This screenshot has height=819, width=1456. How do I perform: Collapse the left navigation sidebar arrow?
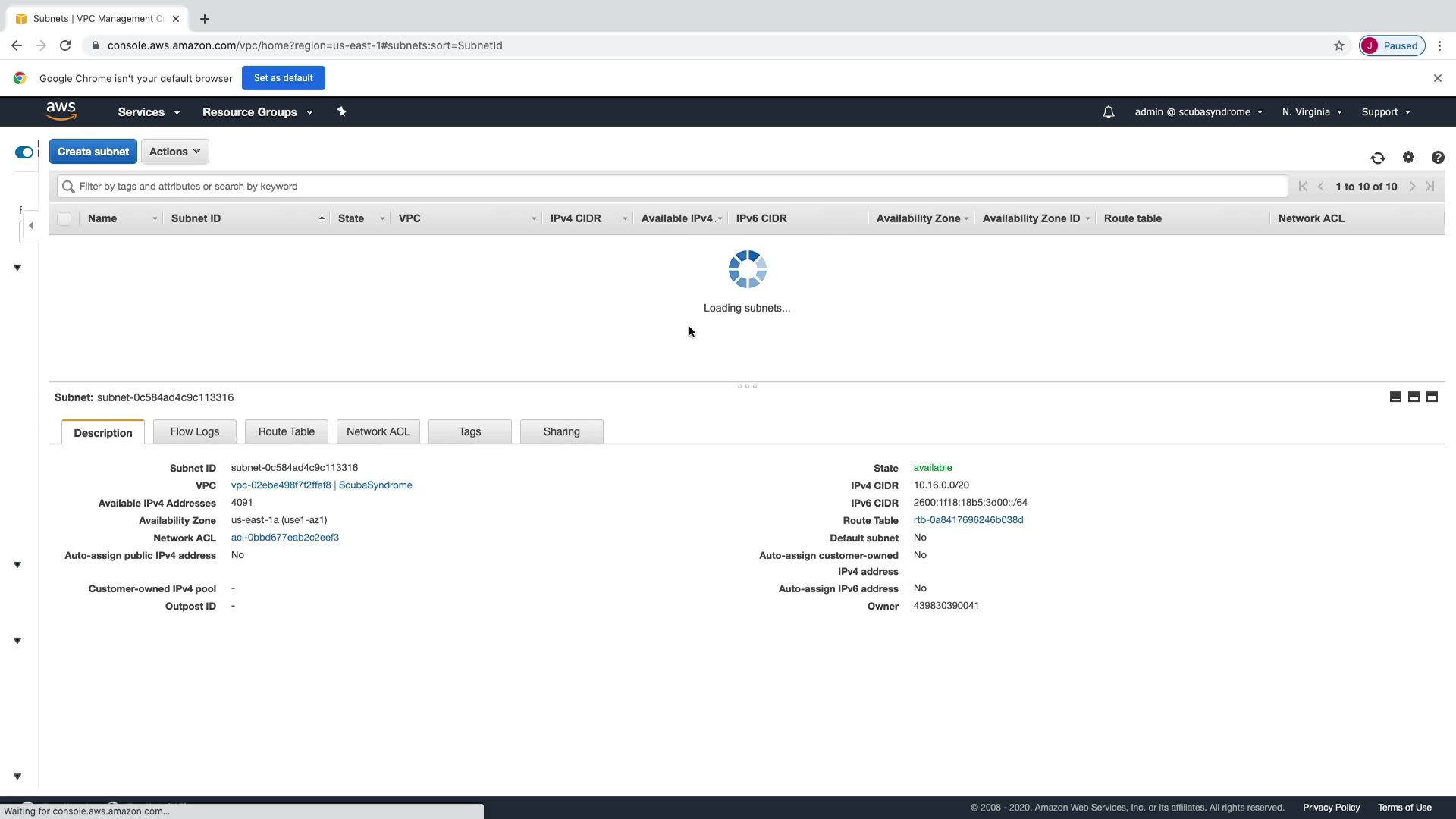tap(31, 225)
